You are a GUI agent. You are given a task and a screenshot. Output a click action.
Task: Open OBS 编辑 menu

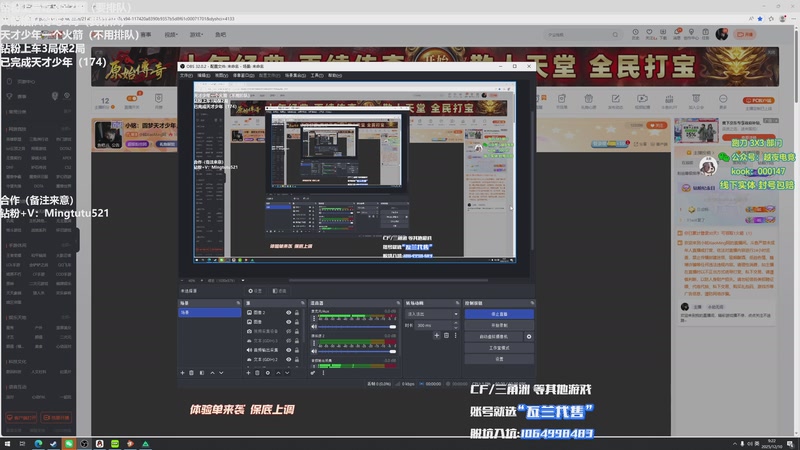coord(204,76)
